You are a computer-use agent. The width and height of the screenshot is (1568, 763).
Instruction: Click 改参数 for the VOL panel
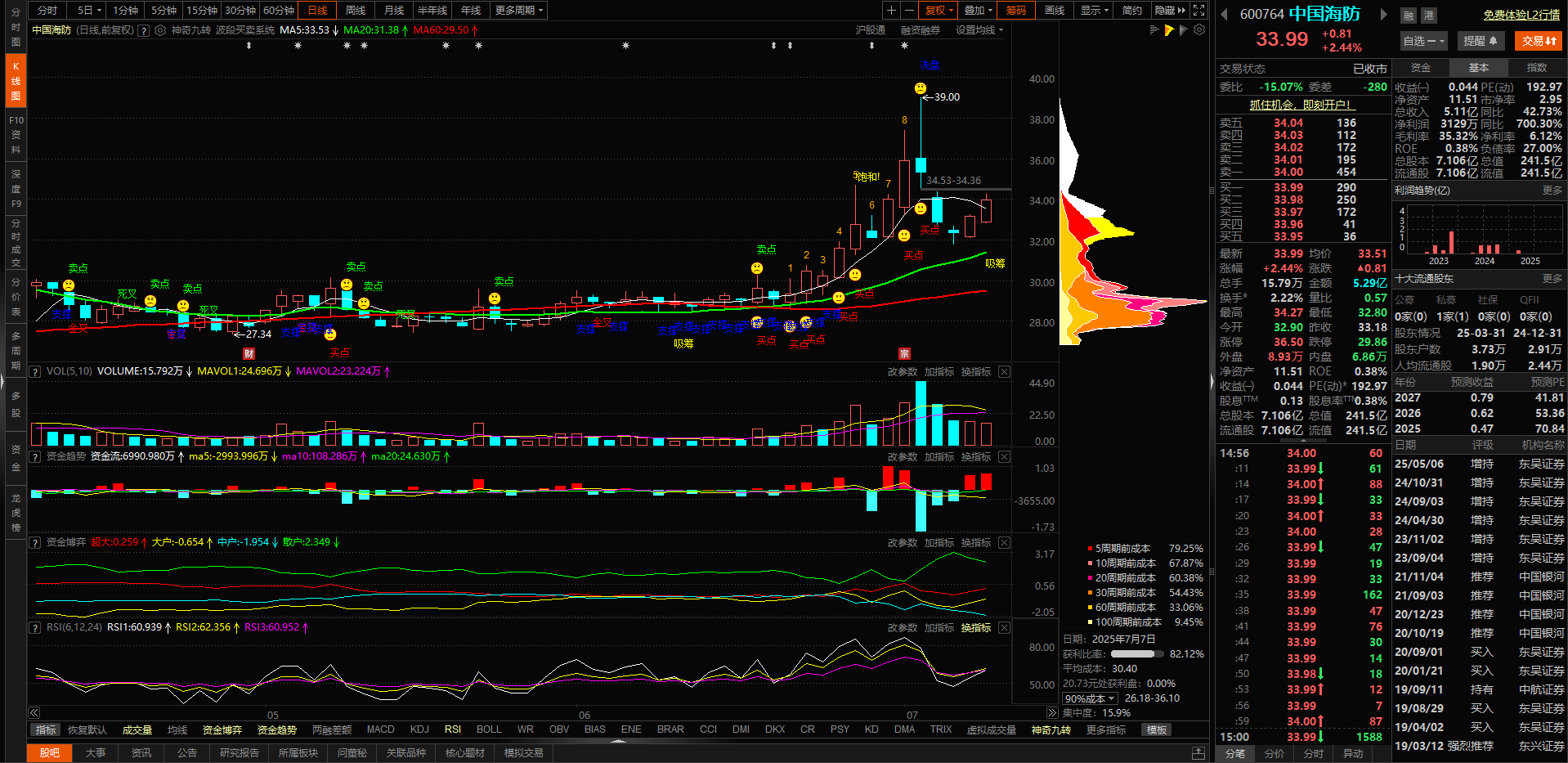point(903,372)
